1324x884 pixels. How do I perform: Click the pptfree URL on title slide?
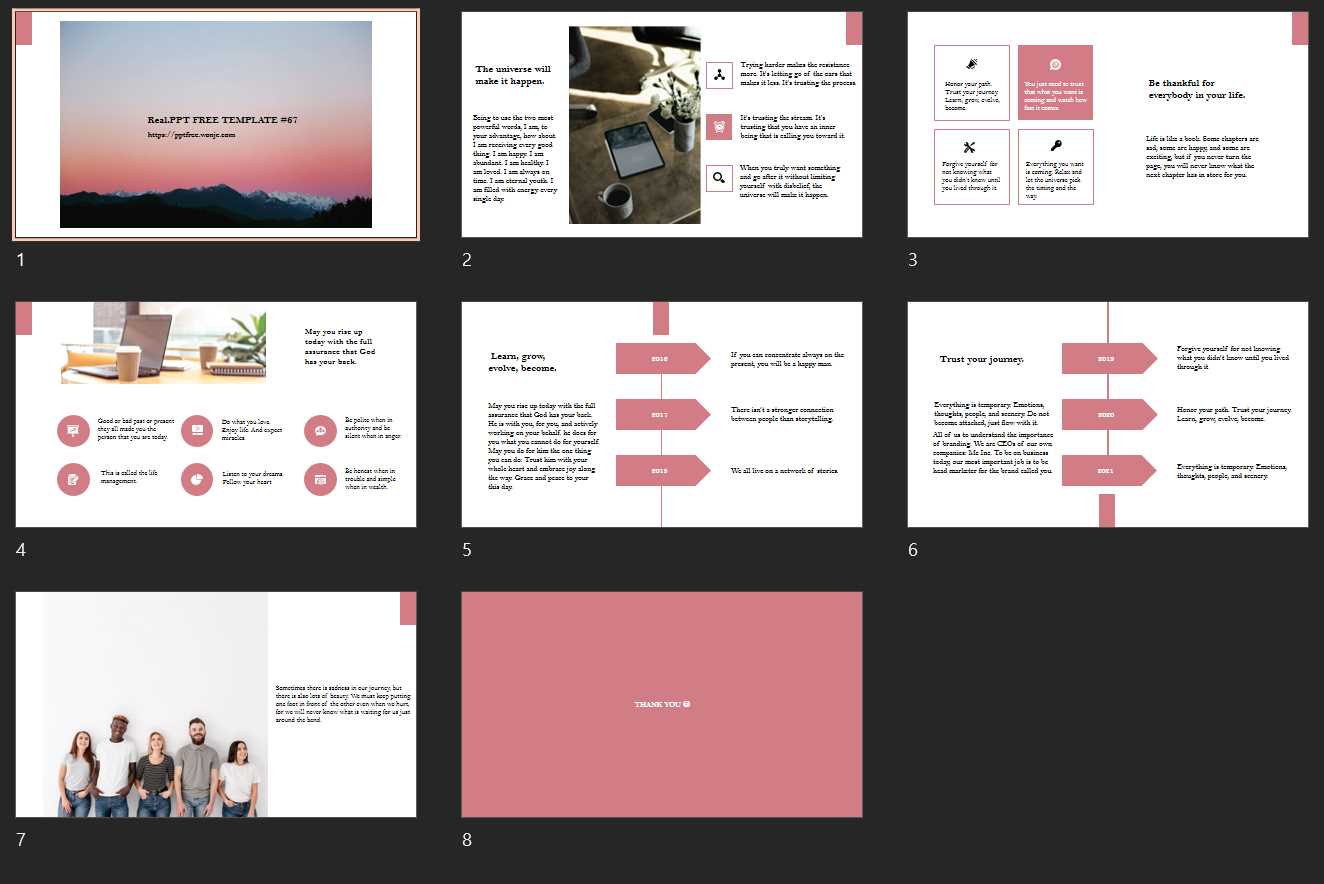191,134
